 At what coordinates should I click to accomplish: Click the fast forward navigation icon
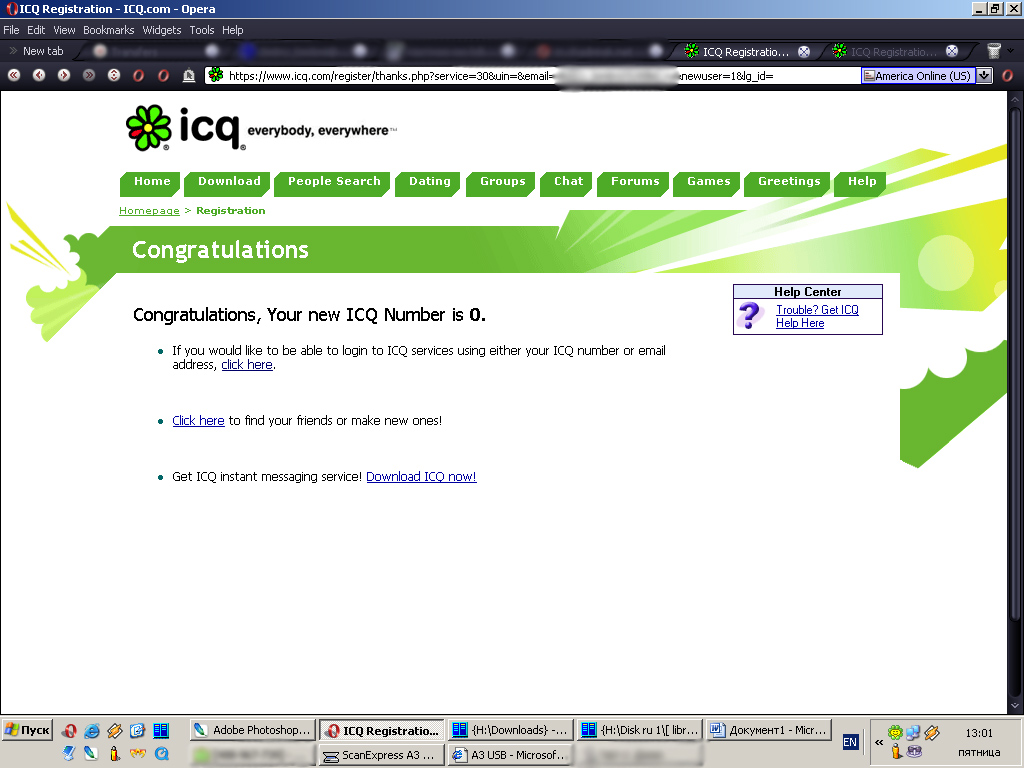[x=89, y=75]
